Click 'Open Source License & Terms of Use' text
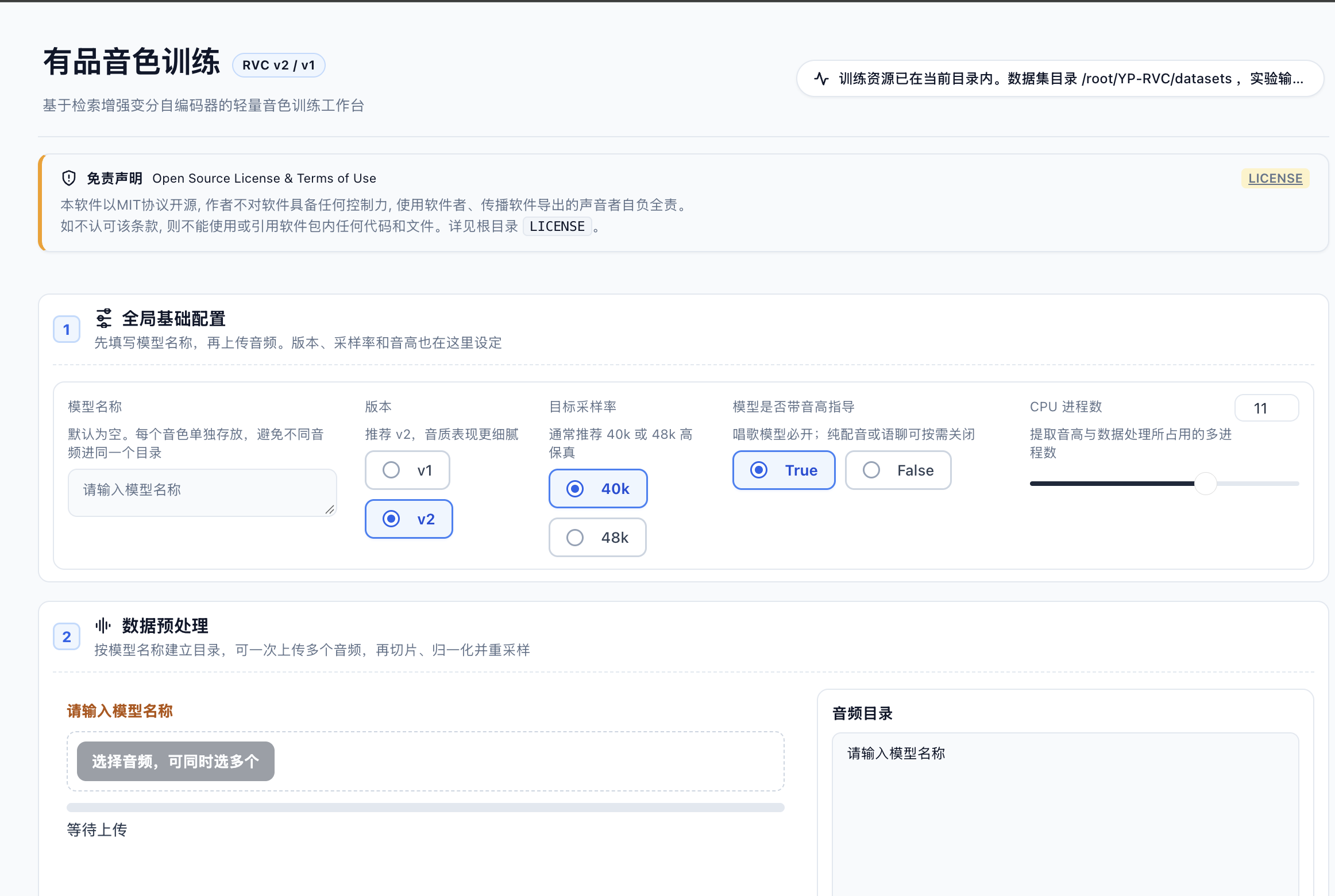1335x896 pixels. [x=264, y=179]
